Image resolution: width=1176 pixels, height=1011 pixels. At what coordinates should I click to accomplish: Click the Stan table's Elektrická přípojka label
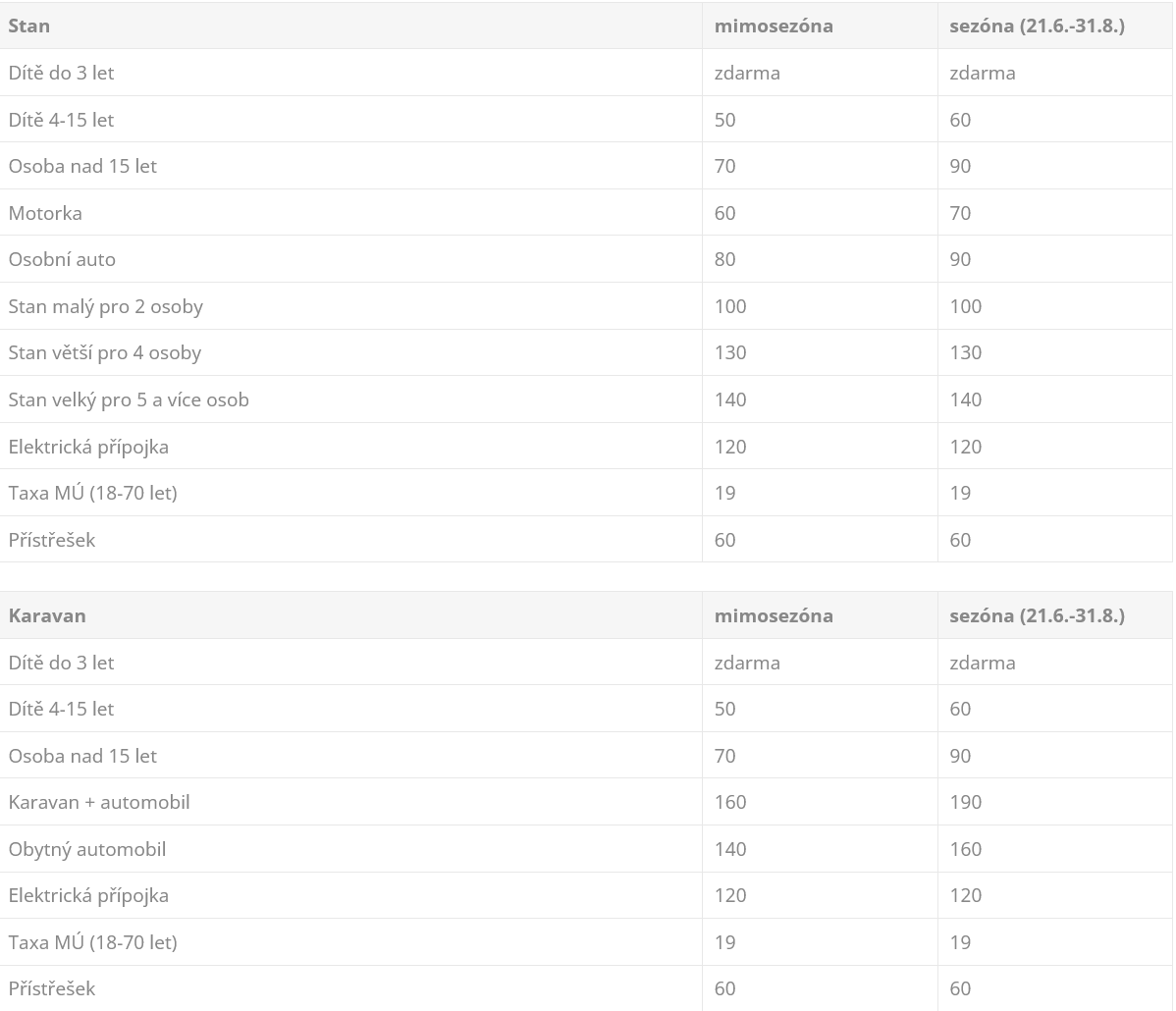[x=88, y=447]
